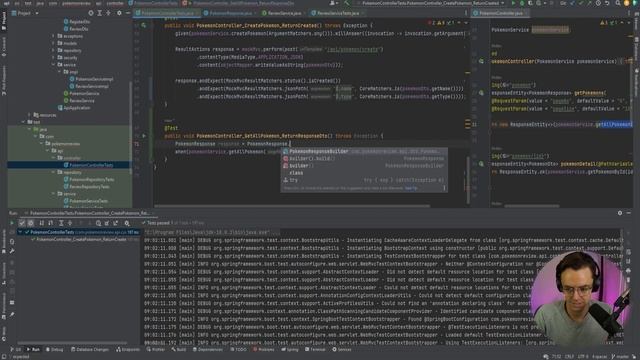Collapse the controller folder under test
Screen dimensions: 640x360
pyautogui.click(x=53, y=158)
